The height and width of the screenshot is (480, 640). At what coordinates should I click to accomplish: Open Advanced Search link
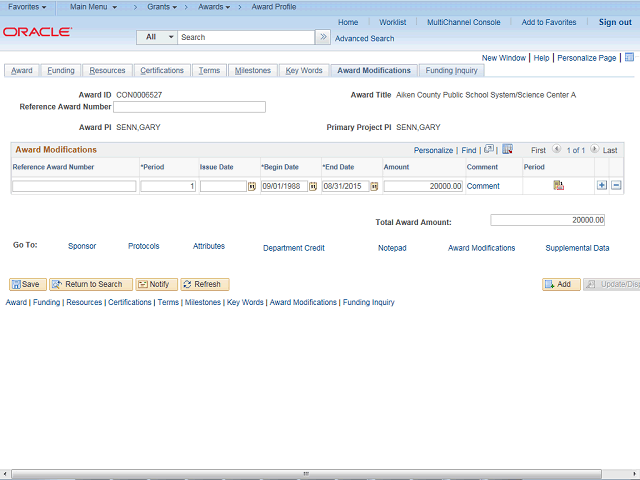click(364, 38)
